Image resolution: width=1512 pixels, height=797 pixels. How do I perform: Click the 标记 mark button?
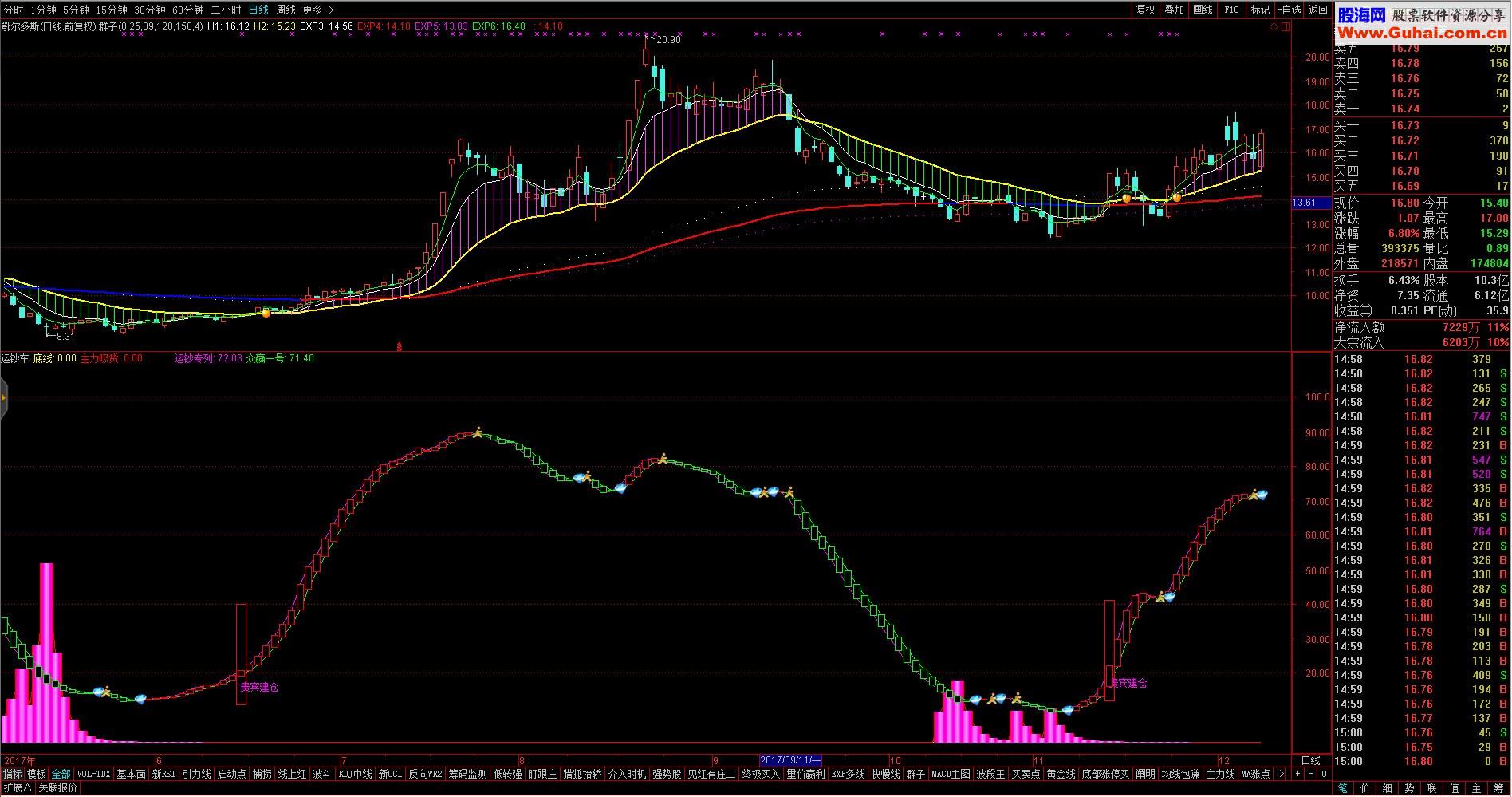(1260, 10)
